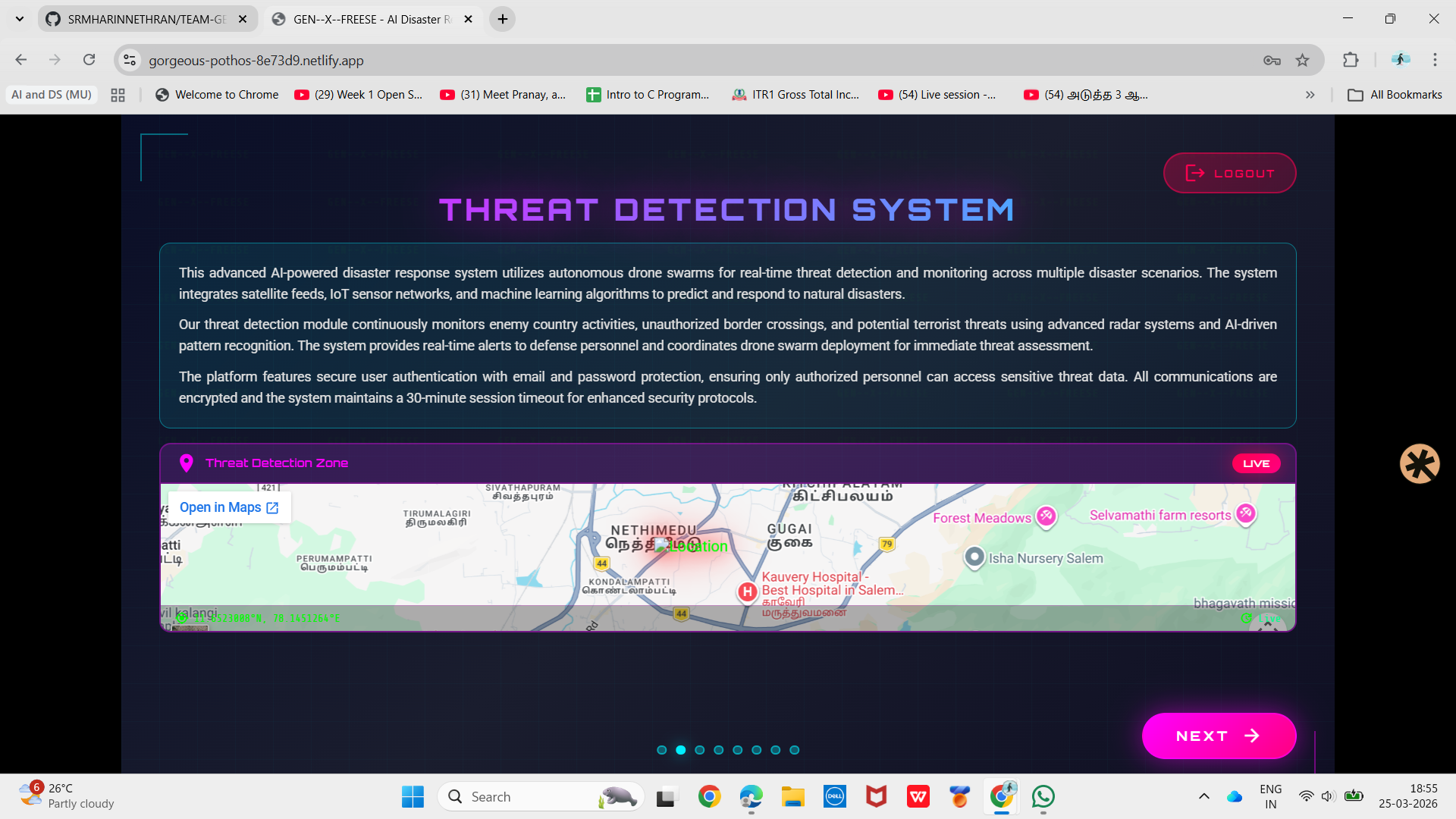1456x819 pixels.
Task: Expand the tab search dropdown arrow
Action: tap(20, 19)
